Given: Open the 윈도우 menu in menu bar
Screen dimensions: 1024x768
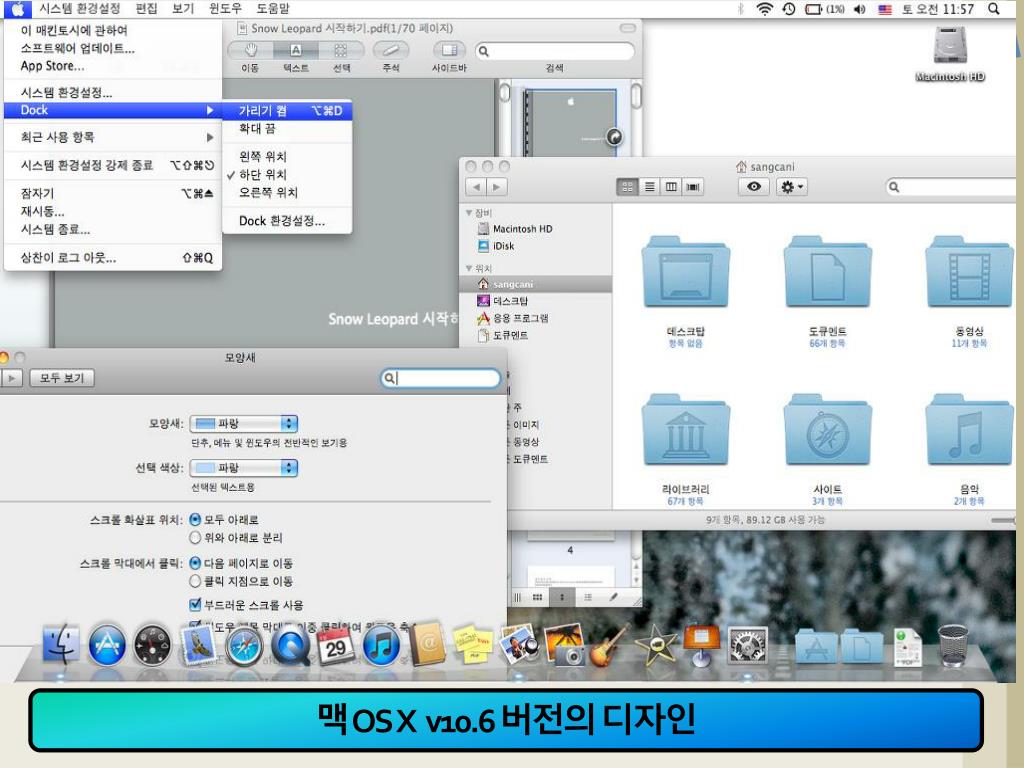Looking at the screenshot, I should pos(225,8).
